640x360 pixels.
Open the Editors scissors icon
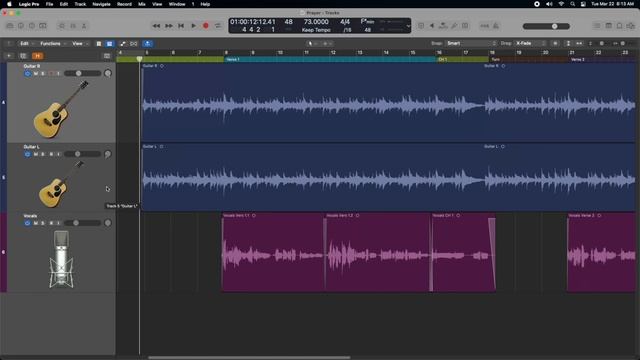(x=84, y=26)
